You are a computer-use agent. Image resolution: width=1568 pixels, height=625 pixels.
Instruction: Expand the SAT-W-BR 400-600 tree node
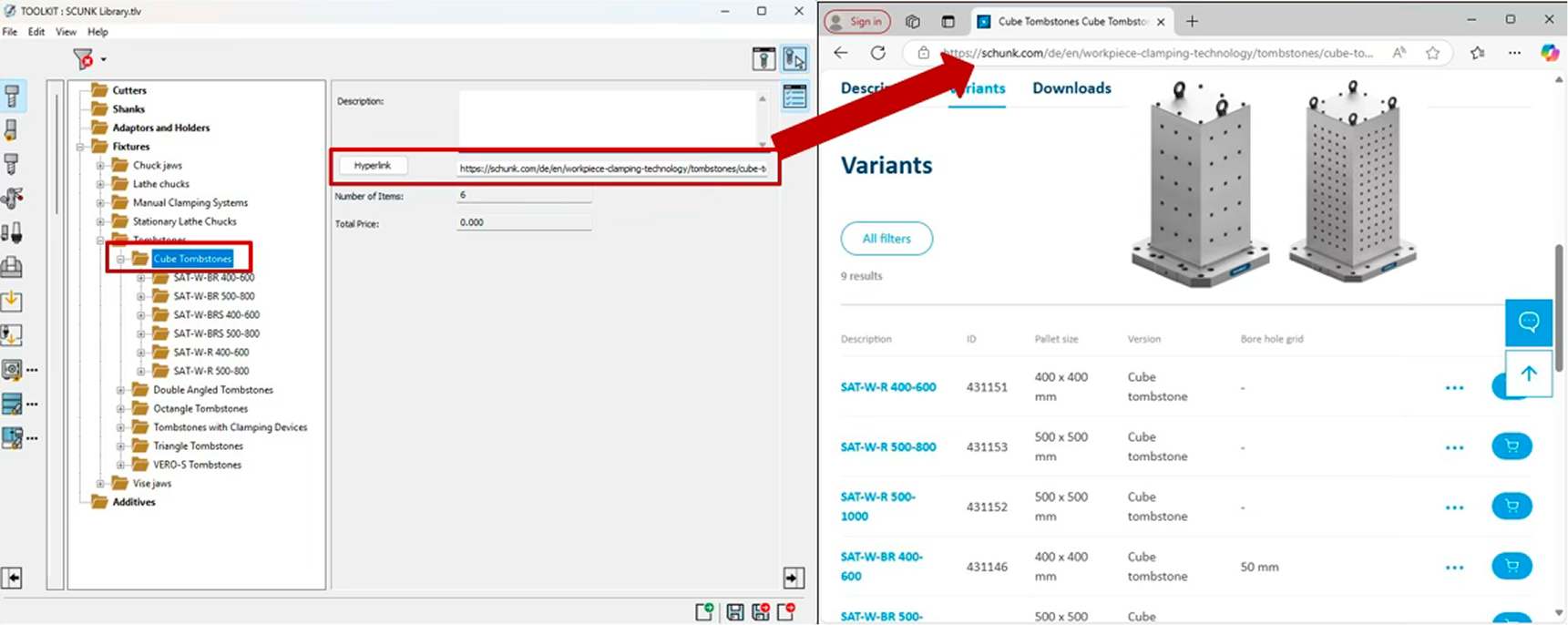click(x=140, y=278)
